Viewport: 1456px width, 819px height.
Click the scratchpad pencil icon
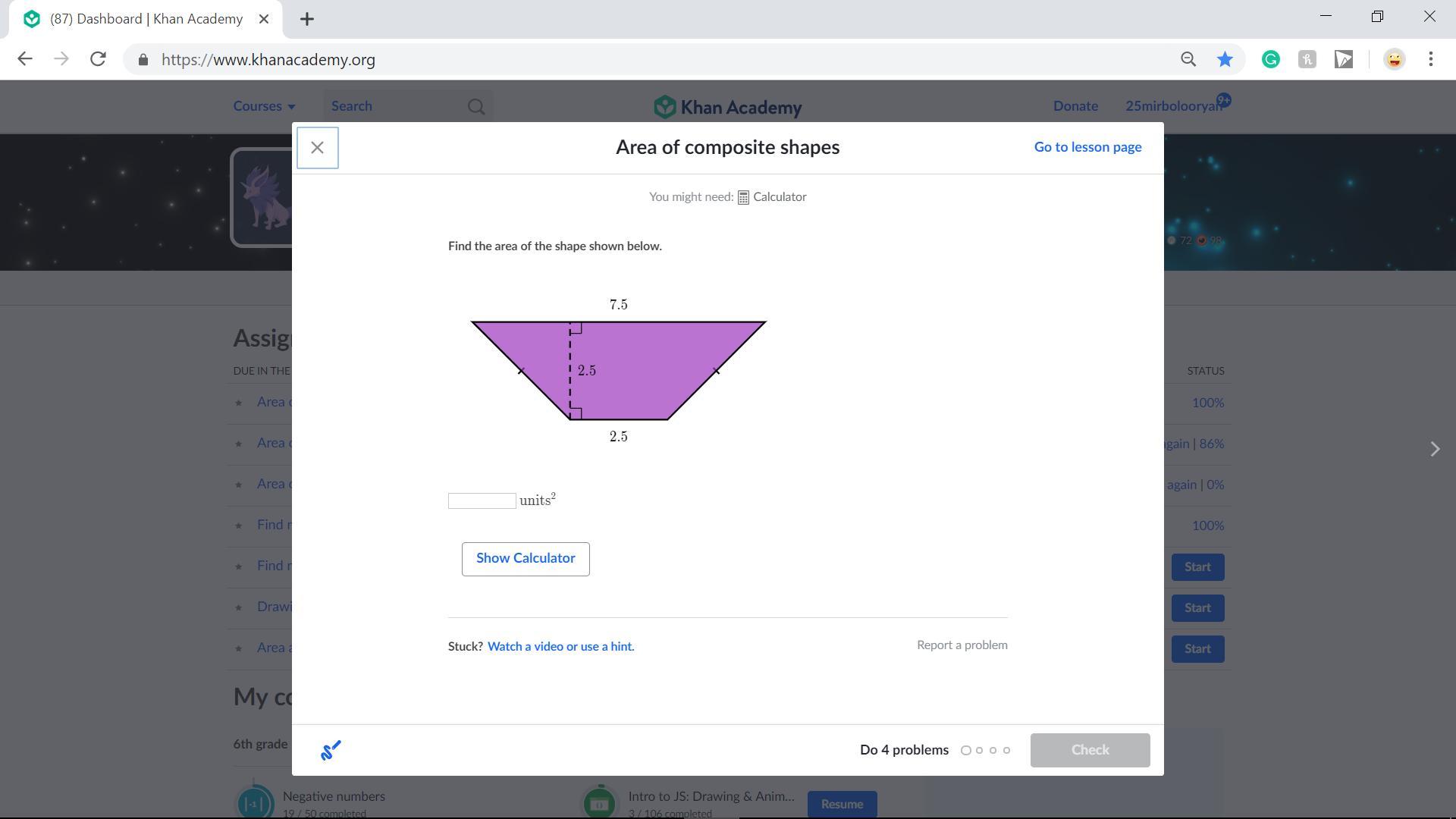tap(331, 750)
